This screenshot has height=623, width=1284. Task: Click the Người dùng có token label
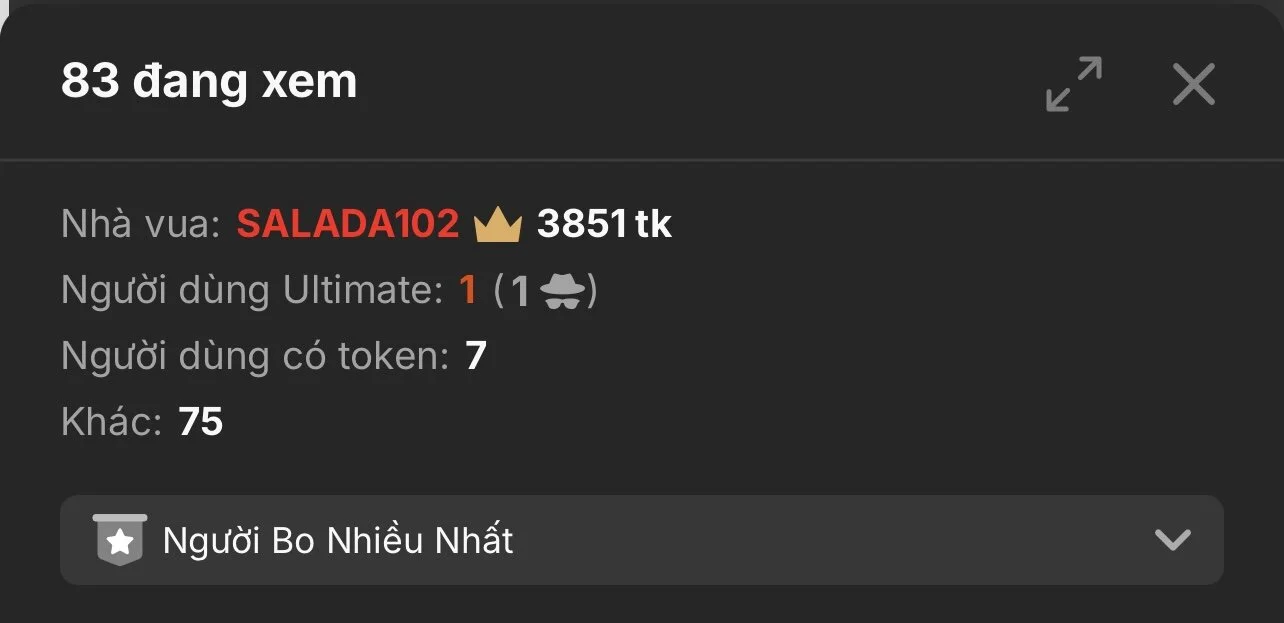pos(255,356)
